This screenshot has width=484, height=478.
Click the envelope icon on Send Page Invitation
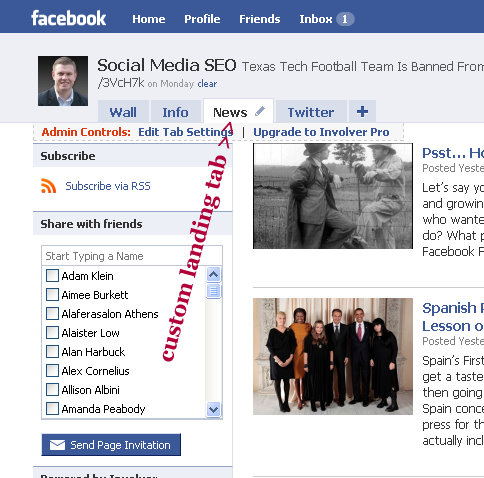pyautogui.click(x=57, y=445)
